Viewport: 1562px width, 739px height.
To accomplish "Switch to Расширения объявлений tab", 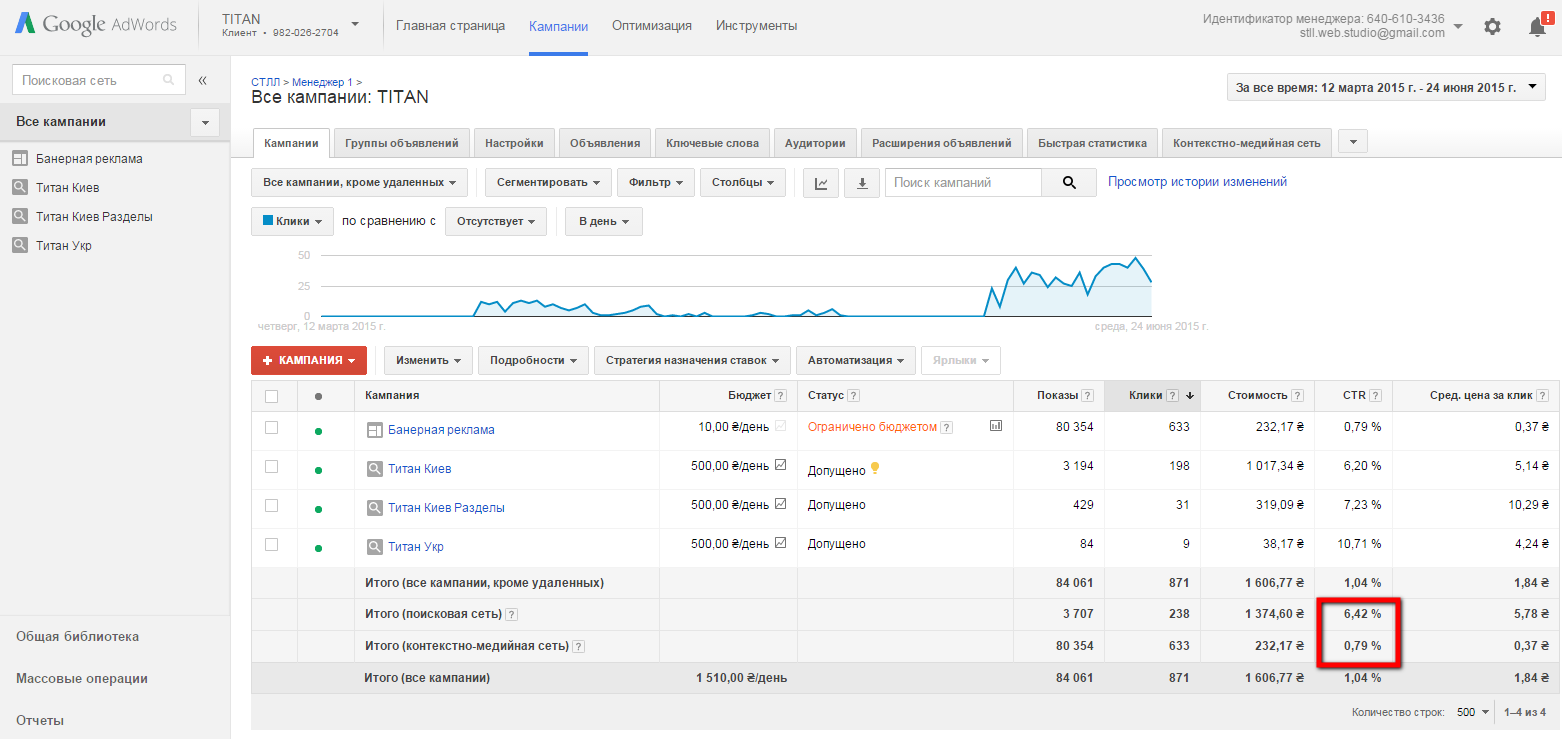I will [942, 143].
